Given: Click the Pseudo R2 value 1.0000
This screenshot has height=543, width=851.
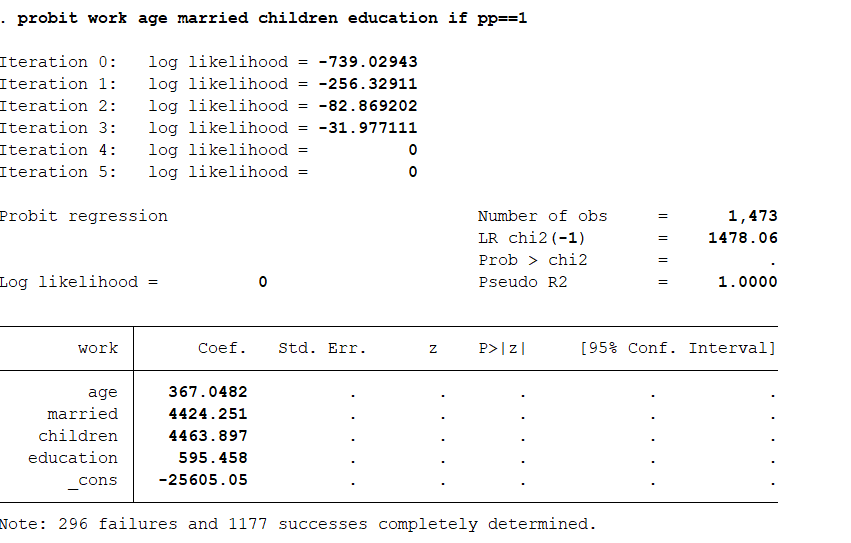Looking at the screenshot, I should coord(747,282).
